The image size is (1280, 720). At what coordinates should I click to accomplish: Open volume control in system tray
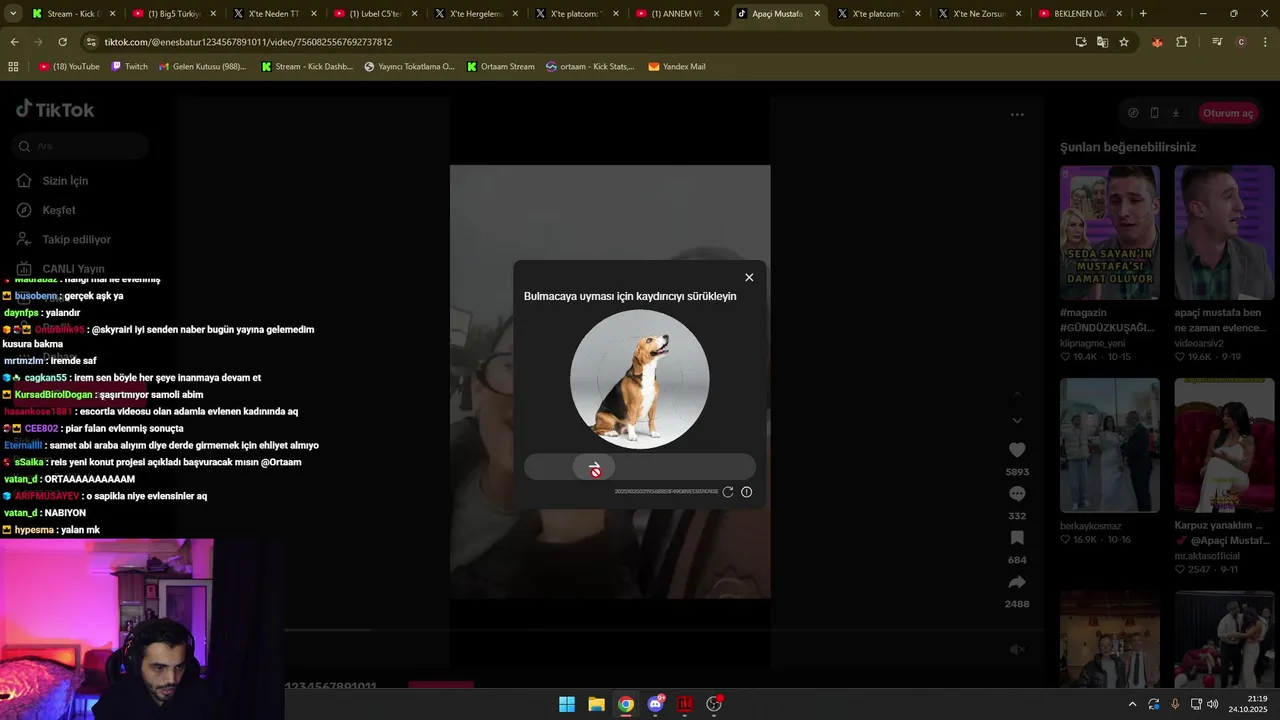[1212, 704]
